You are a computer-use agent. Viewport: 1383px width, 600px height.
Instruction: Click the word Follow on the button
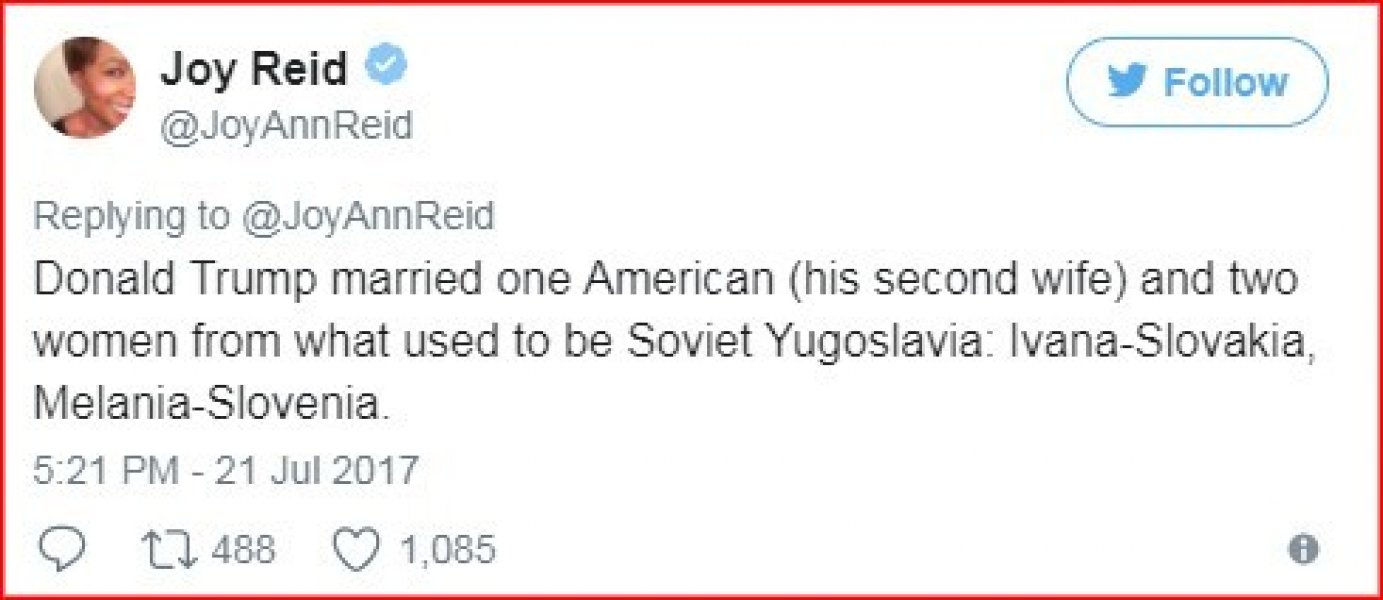1226,82
